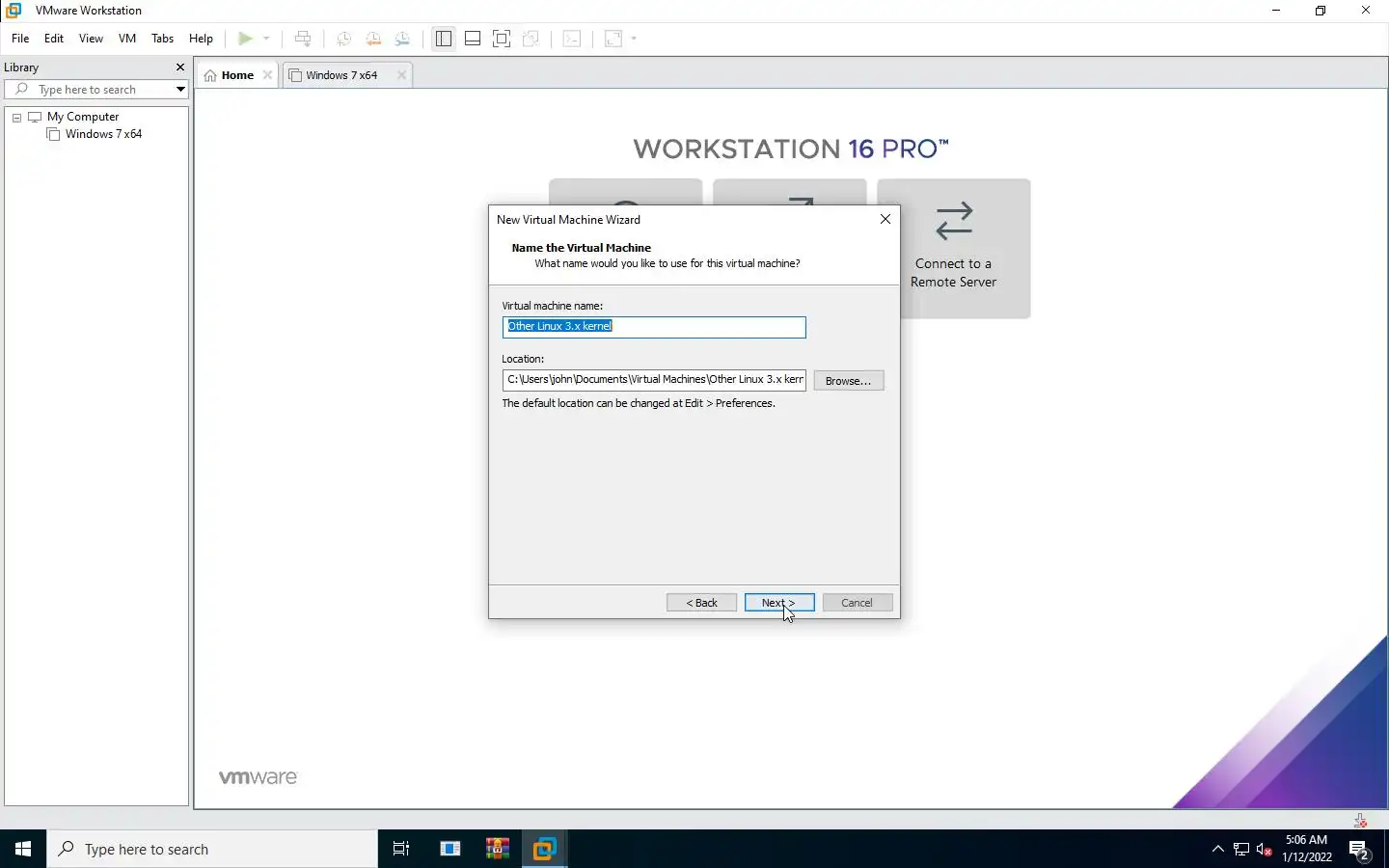Open the power options dropdown arrow

(266, 39)
